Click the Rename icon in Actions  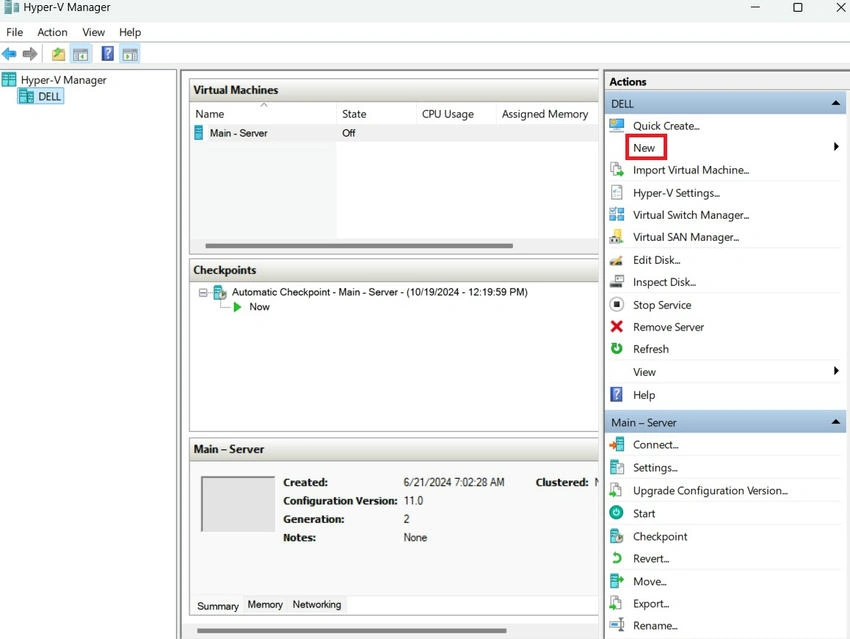[616, 625]
